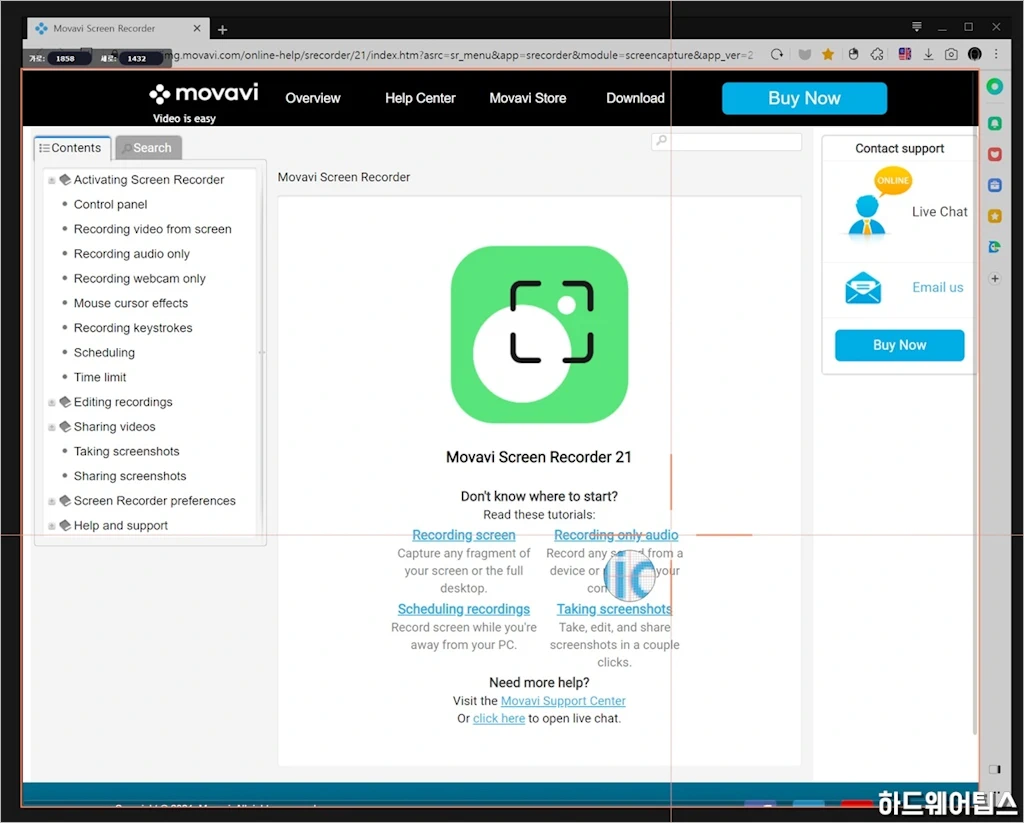Open the round profile avatar icon
Viewport: 1024px width, 823px height.
click(x=974, y=54)
